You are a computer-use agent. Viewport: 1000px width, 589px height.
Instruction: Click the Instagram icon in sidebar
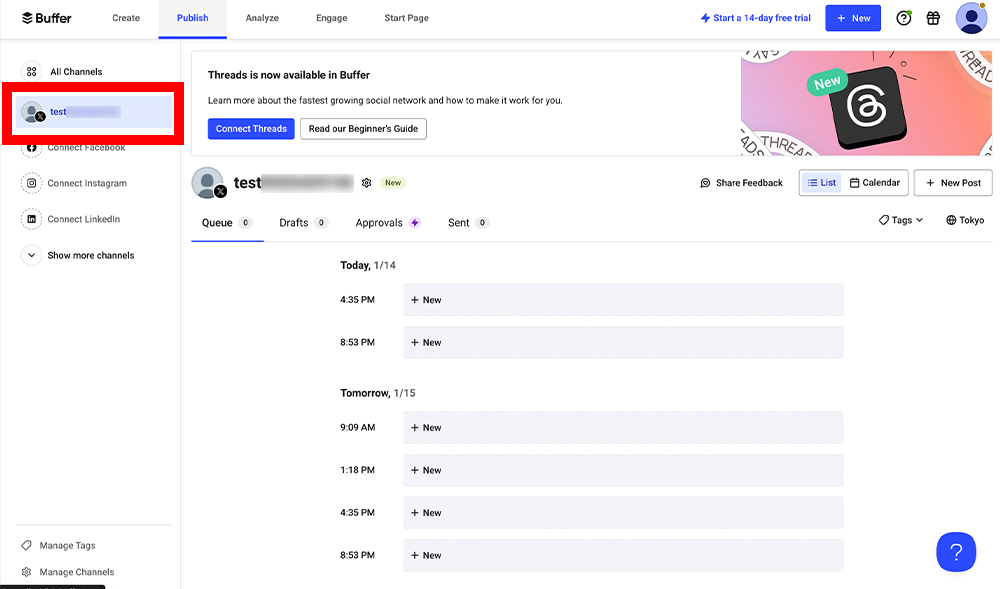(x=31, y=183)
